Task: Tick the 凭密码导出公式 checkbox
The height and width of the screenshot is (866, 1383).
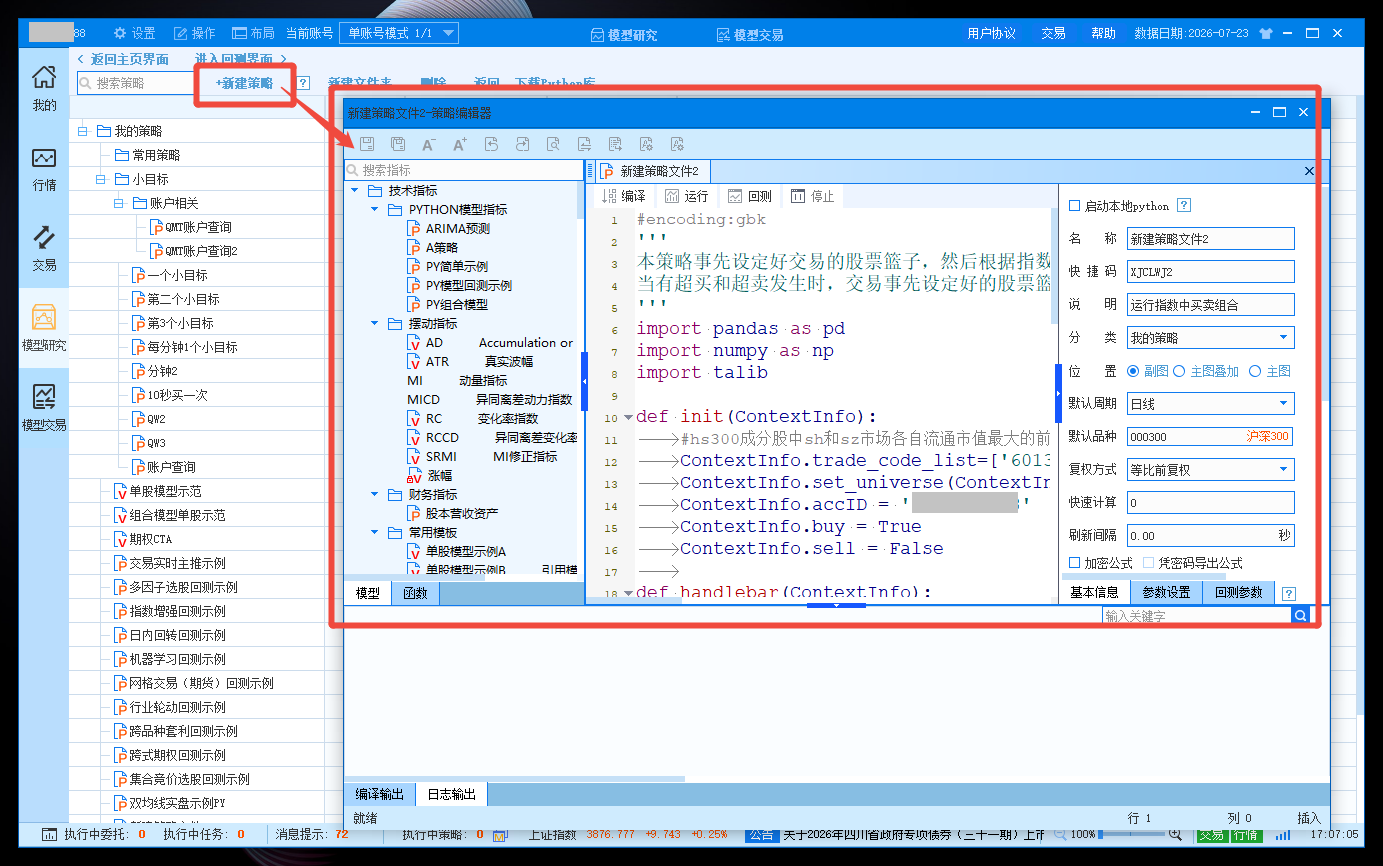Action: (1148, 564)
